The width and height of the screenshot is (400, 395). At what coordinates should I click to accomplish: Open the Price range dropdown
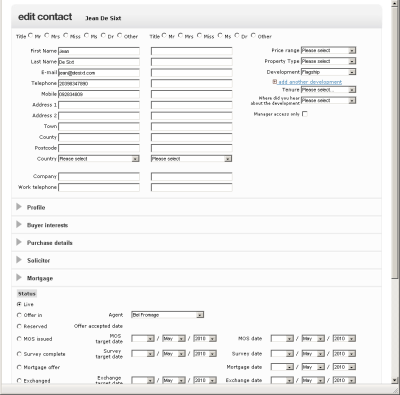pyautogui.click(x=328, y=50)
